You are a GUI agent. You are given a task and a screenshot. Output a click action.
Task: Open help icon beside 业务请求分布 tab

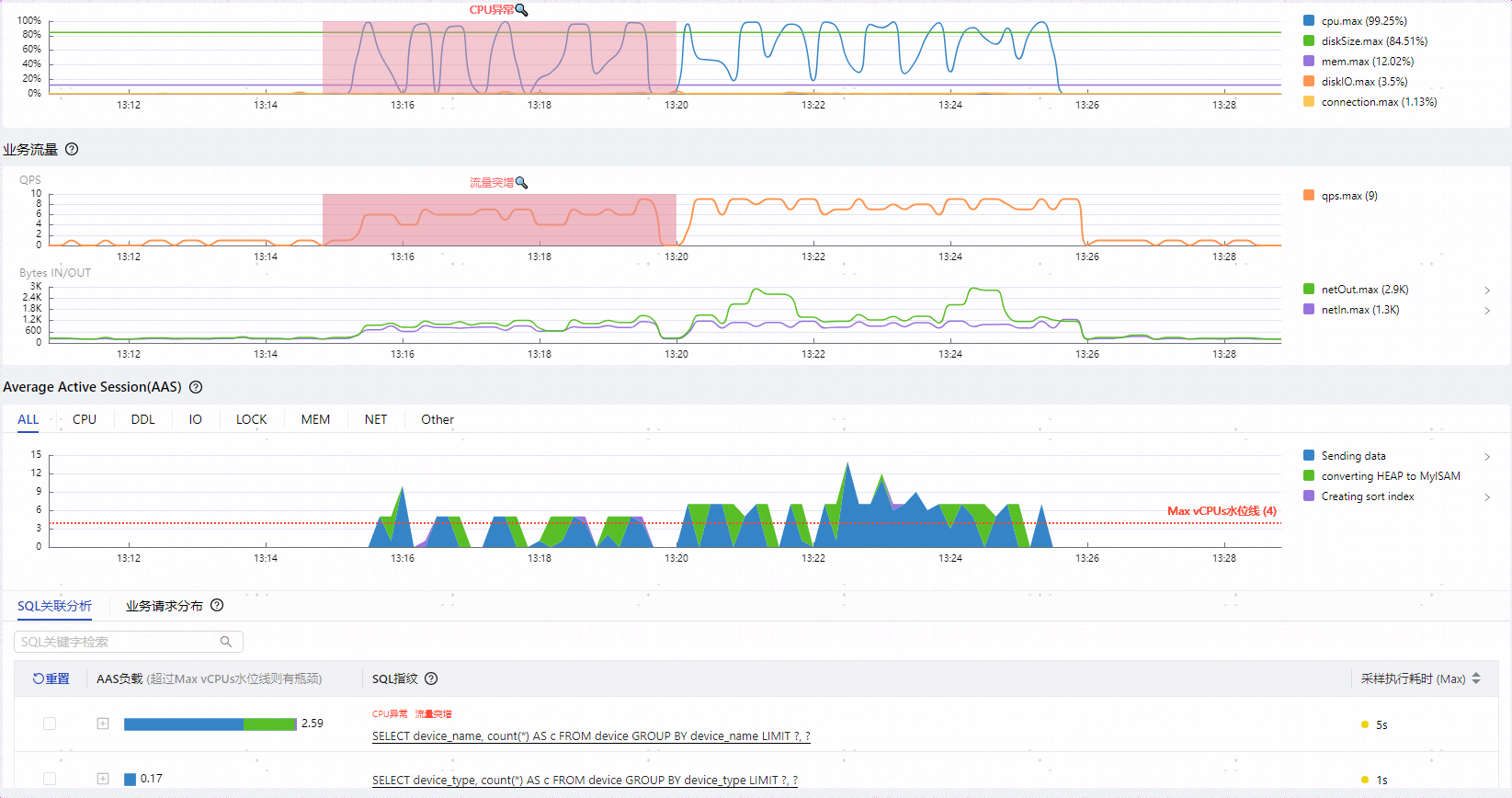click(x=217, y=605)
